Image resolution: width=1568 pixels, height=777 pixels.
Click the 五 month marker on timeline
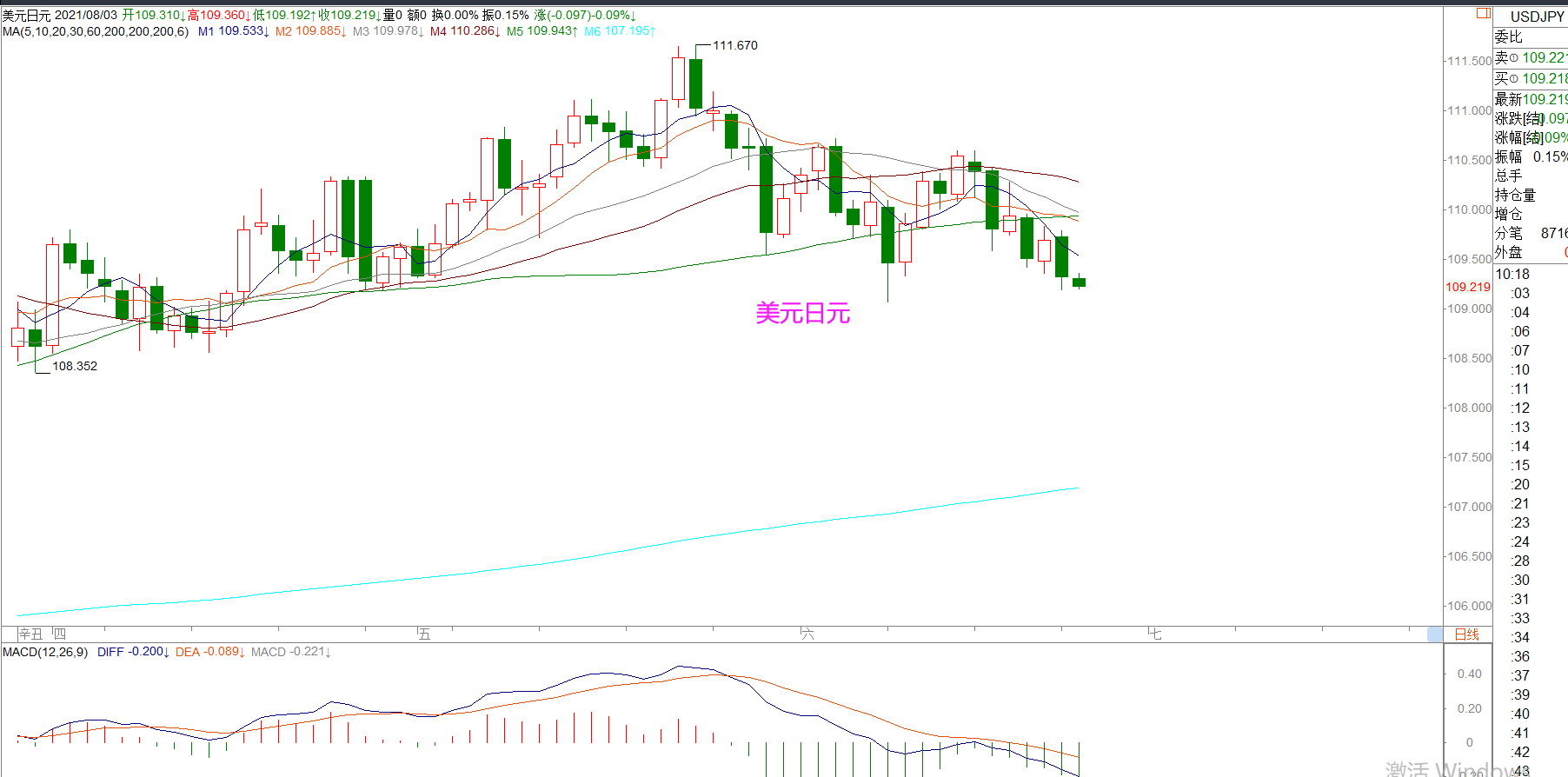tap(423, 634)
